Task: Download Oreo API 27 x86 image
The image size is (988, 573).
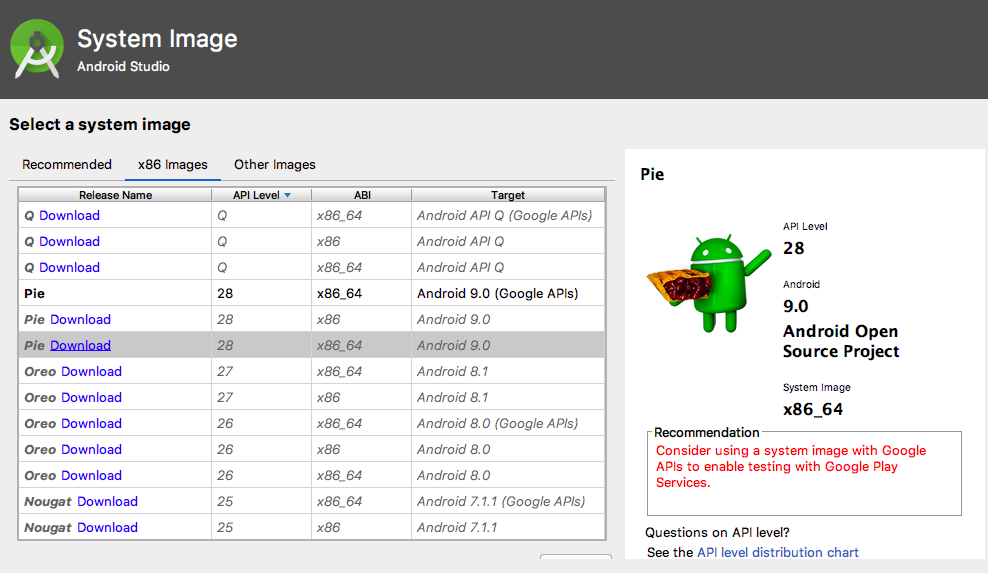Action: pos(91,398)
